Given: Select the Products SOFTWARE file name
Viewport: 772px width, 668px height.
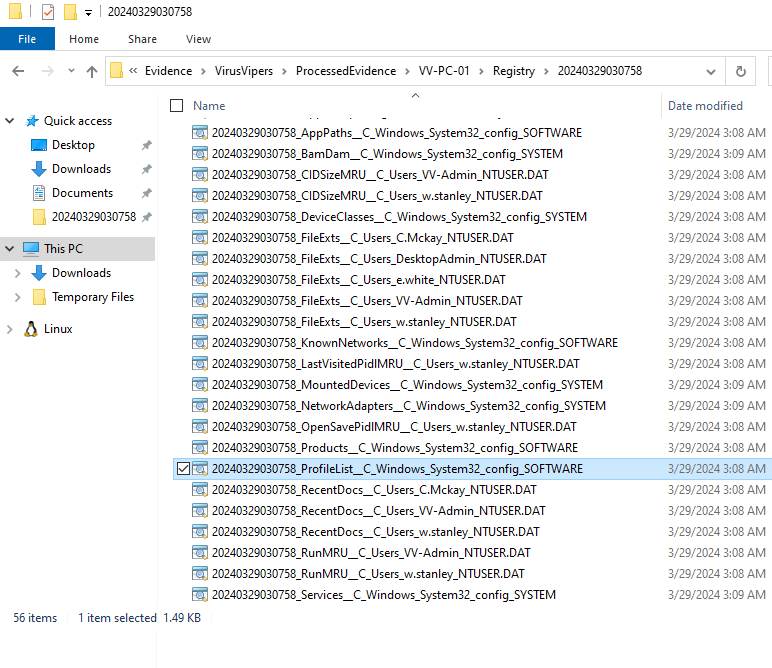Looking at the screenshot, I should (x=394, y=448).
